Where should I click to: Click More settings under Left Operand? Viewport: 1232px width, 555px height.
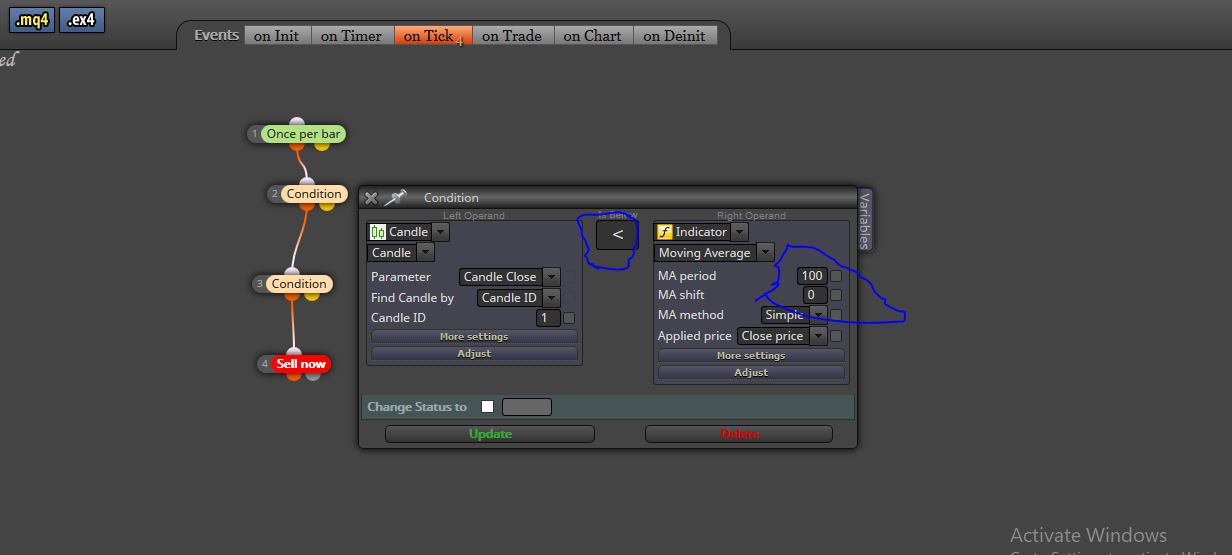click(474, 337)
